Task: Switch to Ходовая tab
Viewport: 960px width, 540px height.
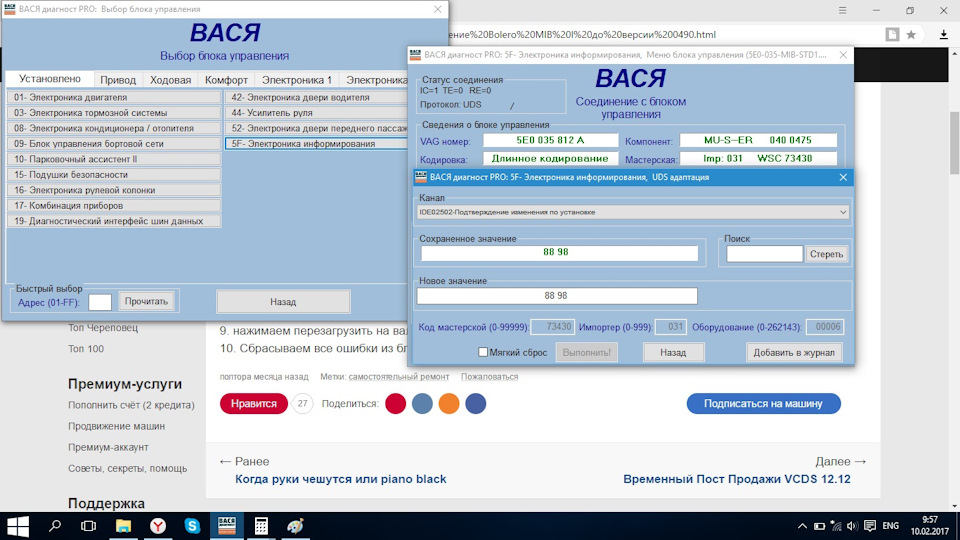Action: pyautogui.click(x=170, y=80)
